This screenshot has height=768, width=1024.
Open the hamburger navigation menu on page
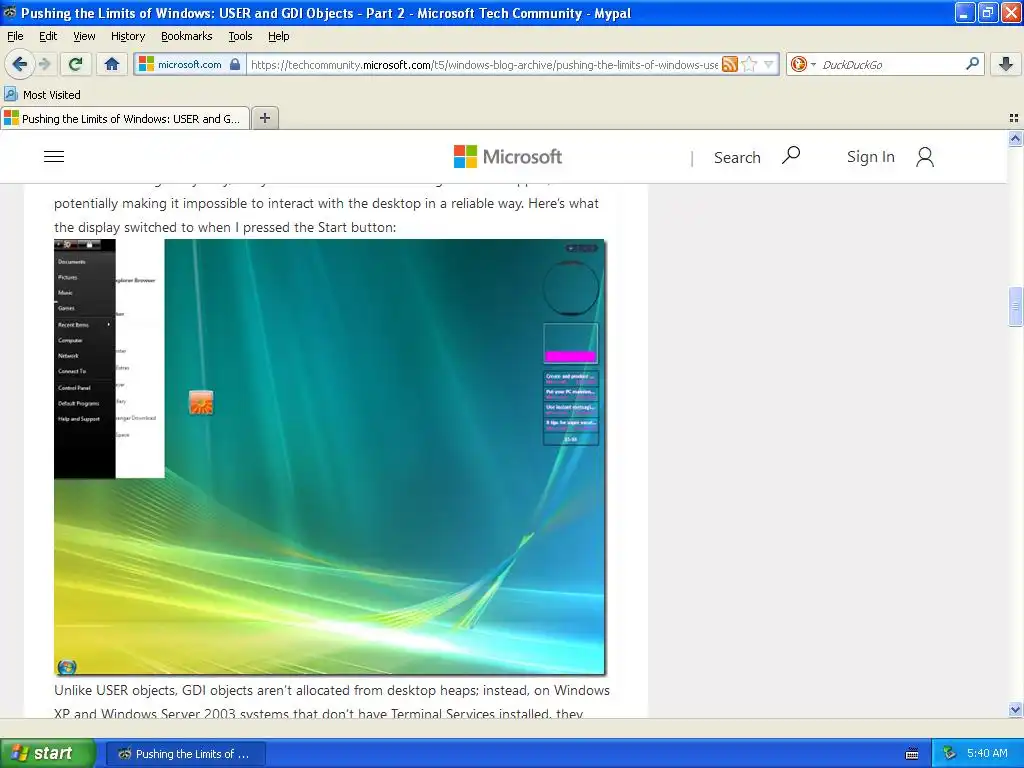pos(54,157)
